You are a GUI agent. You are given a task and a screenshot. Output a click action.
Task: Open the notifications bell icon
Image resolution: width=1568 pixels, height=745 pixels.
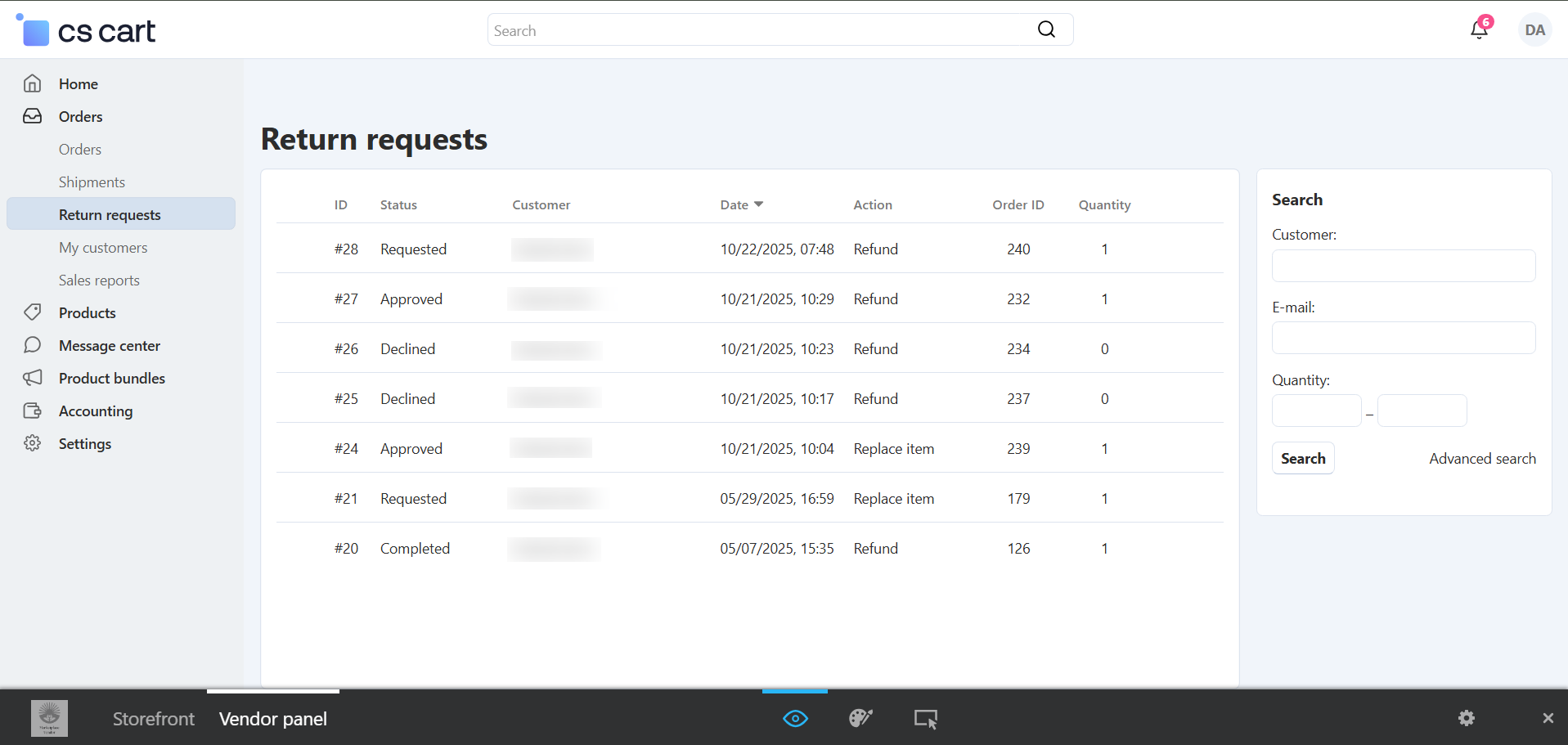(1479, 30)
